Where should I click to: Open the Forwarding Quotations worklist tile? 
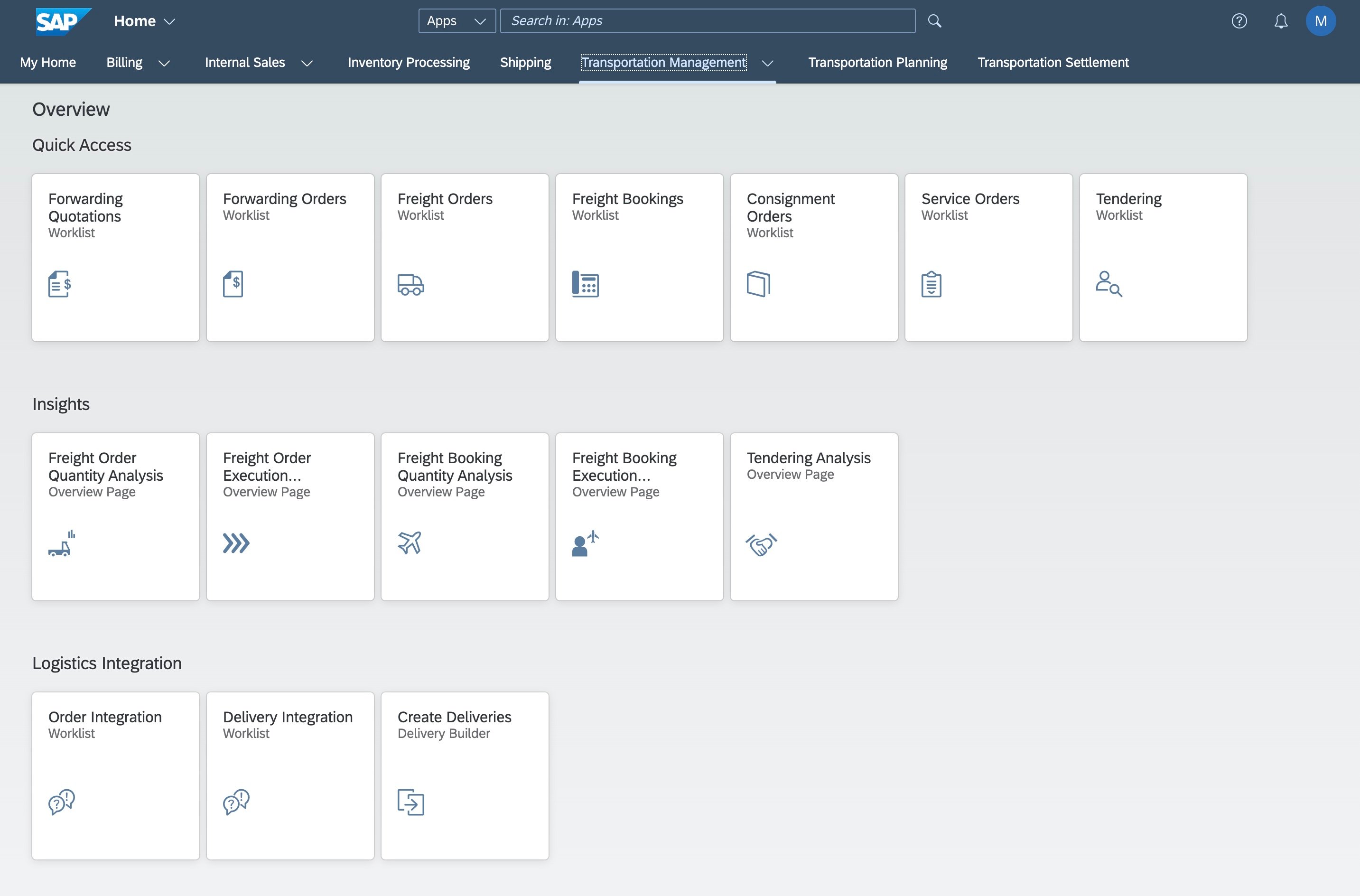[115, 257]
